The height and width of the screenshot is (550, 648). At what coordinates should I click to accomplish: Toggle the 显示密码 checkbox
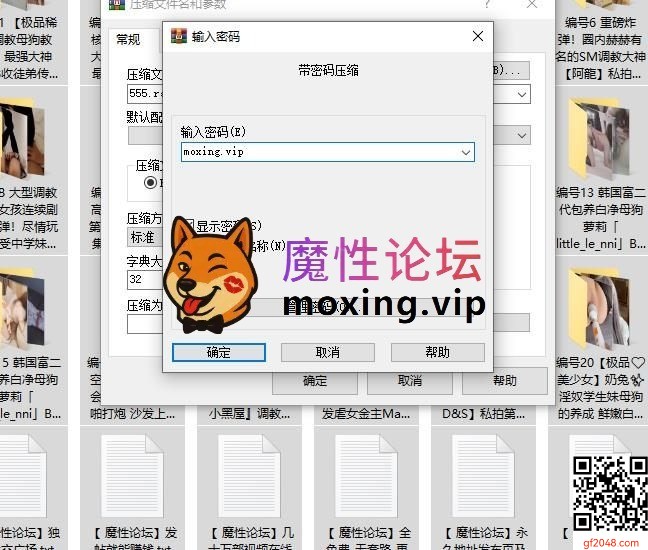coord(187,226)
